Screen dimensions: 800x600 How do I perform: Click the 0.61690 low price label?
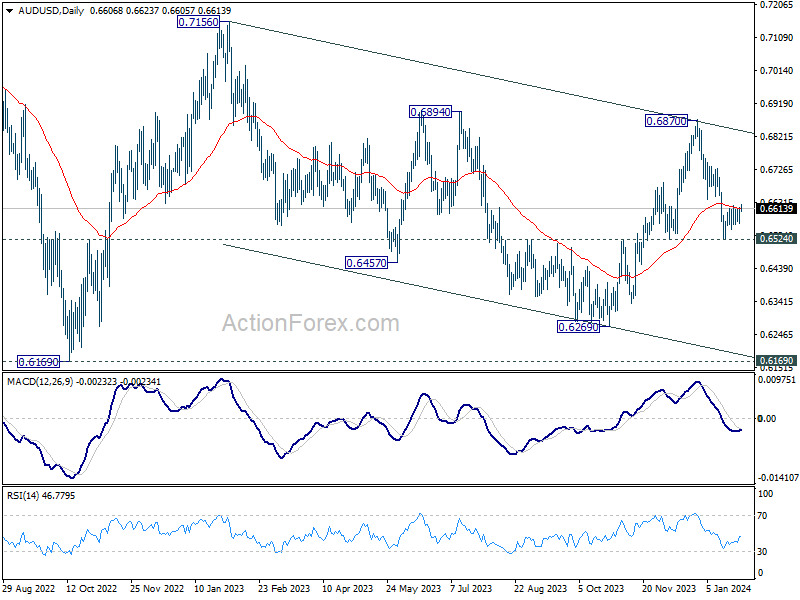38,362
